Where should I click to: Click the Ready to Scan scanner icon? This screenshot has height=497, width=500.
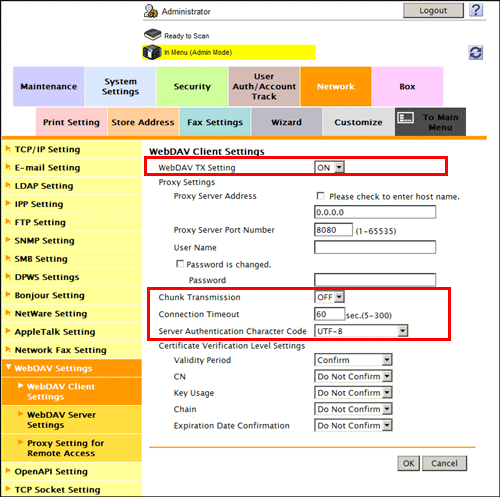click(153, 34)
